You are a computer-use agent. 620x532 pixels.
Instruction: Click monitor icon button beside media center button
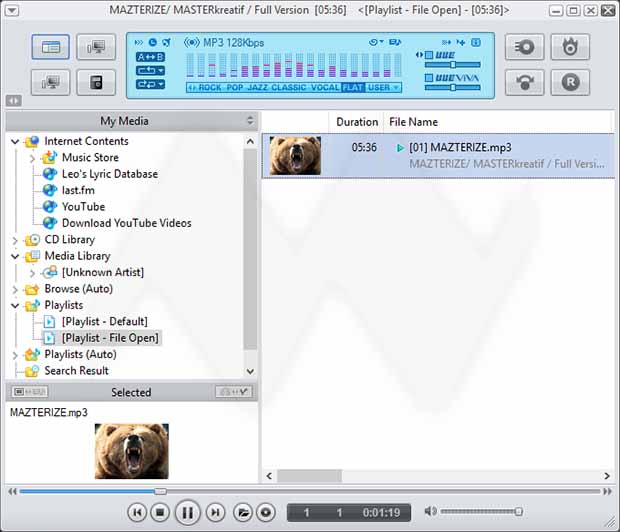(96, 47)
